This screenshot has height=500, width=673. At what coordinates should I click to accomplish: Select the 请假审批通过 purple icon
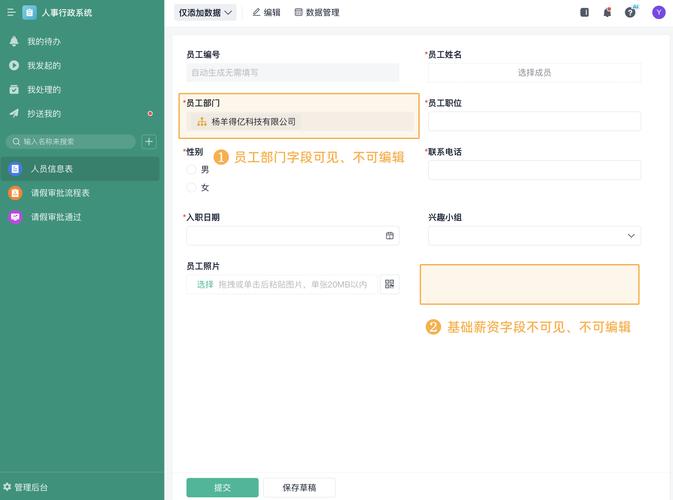coord(15,217)
